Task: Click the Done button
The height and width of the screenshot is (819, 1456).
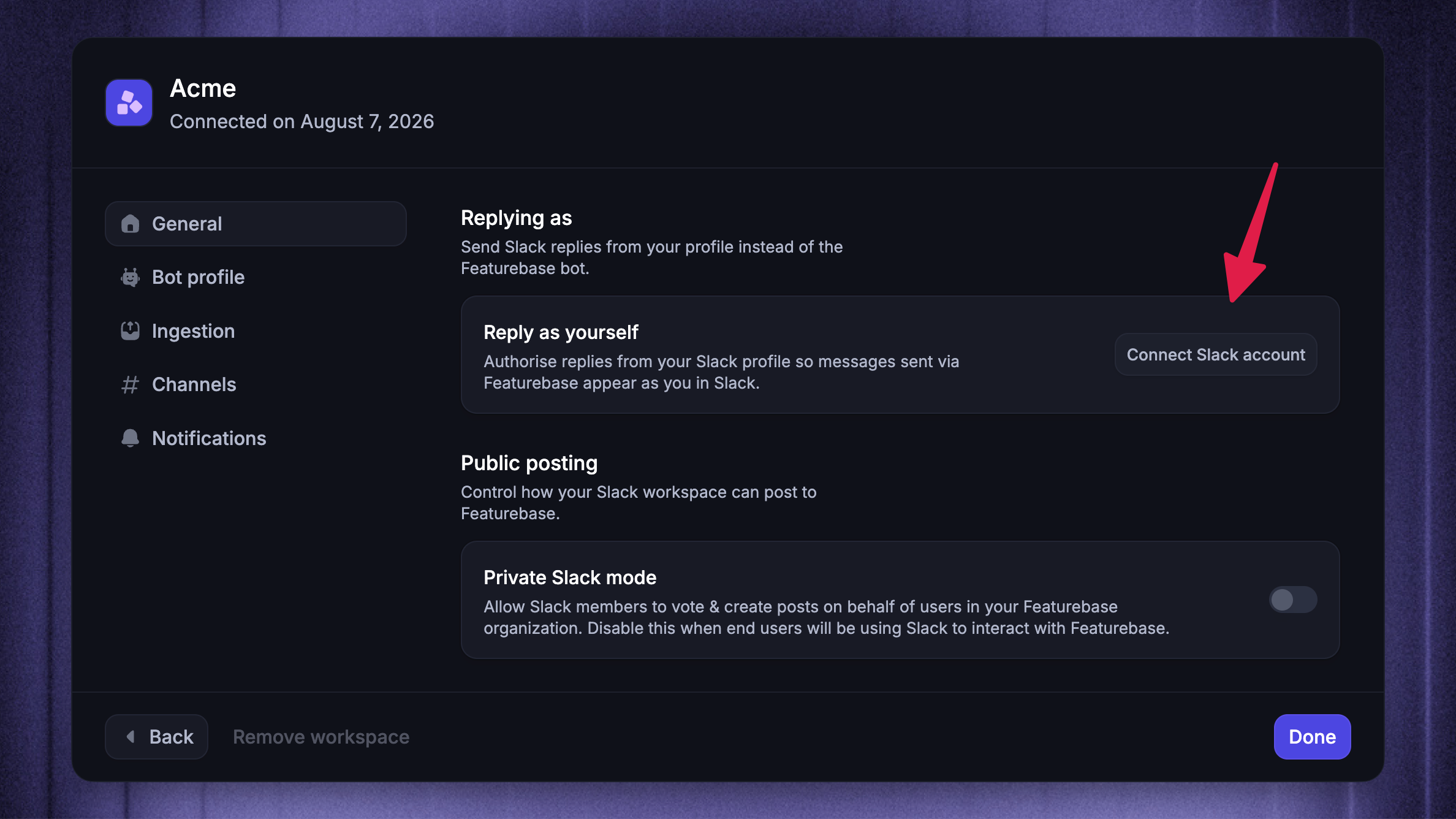Action: tap(1312, 736)
